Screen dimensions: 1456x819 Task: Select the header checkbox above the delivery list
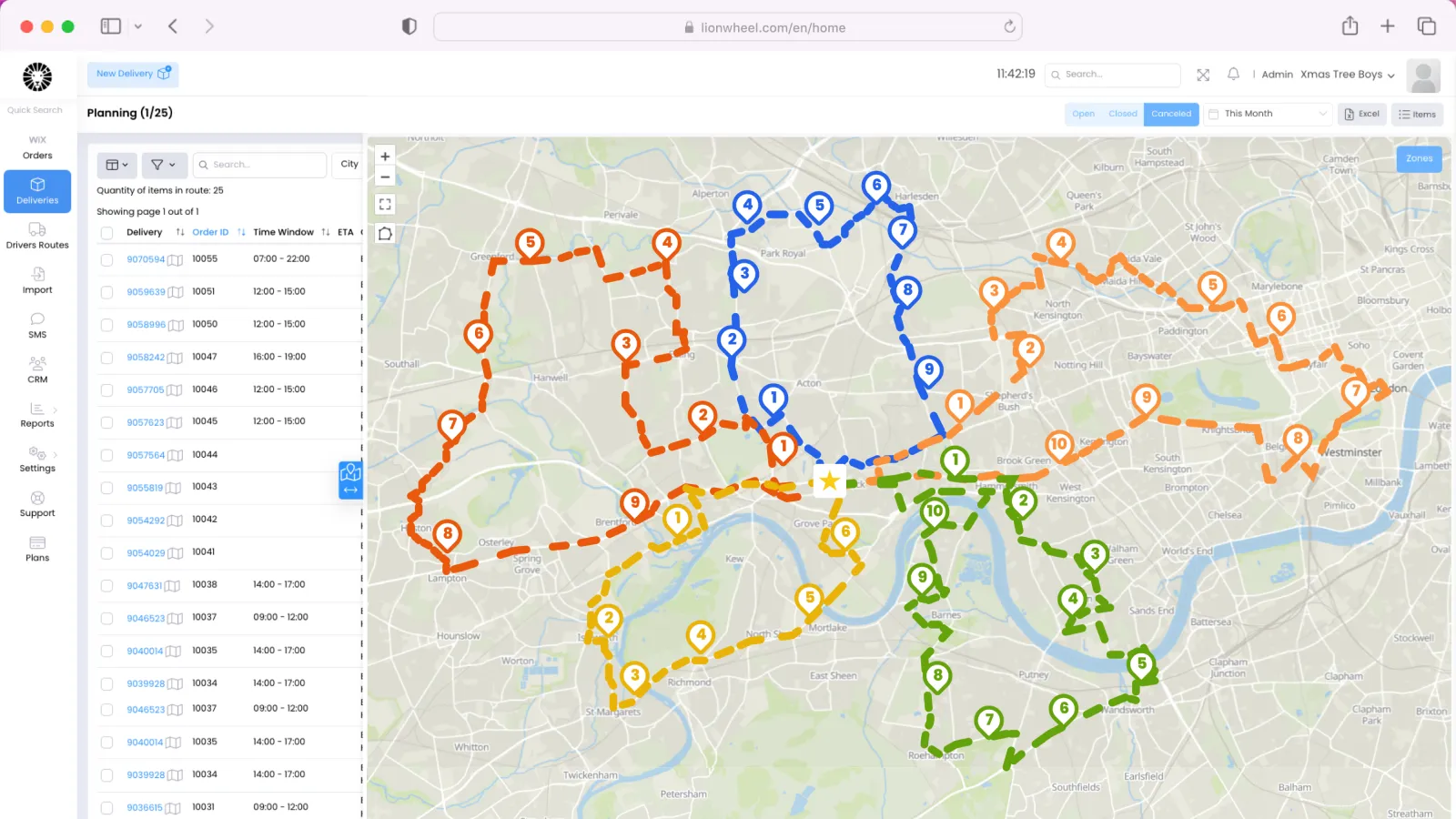[x=106, y=232]
